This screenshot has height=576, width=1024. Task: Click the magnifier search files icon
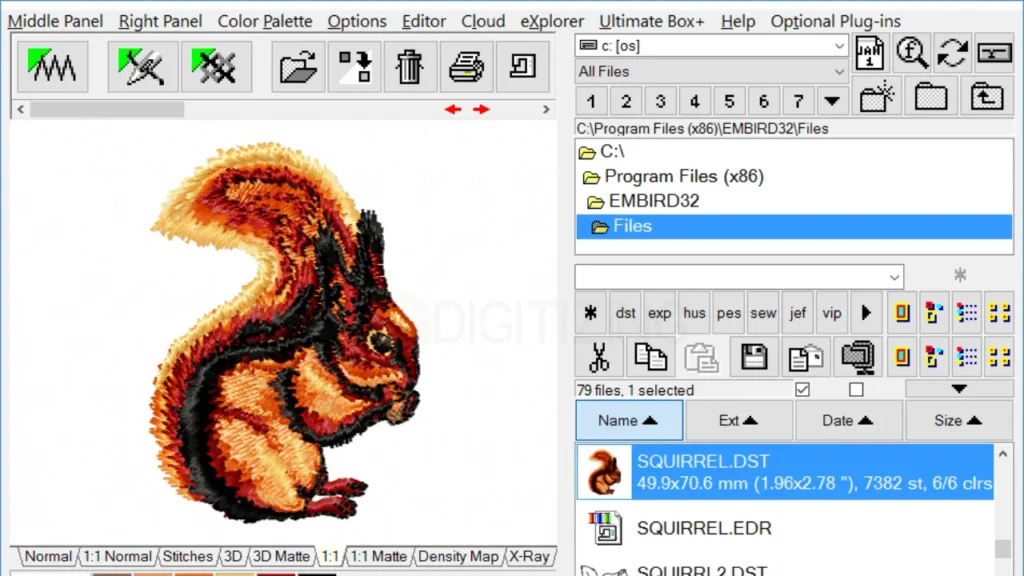pos(911,53)
